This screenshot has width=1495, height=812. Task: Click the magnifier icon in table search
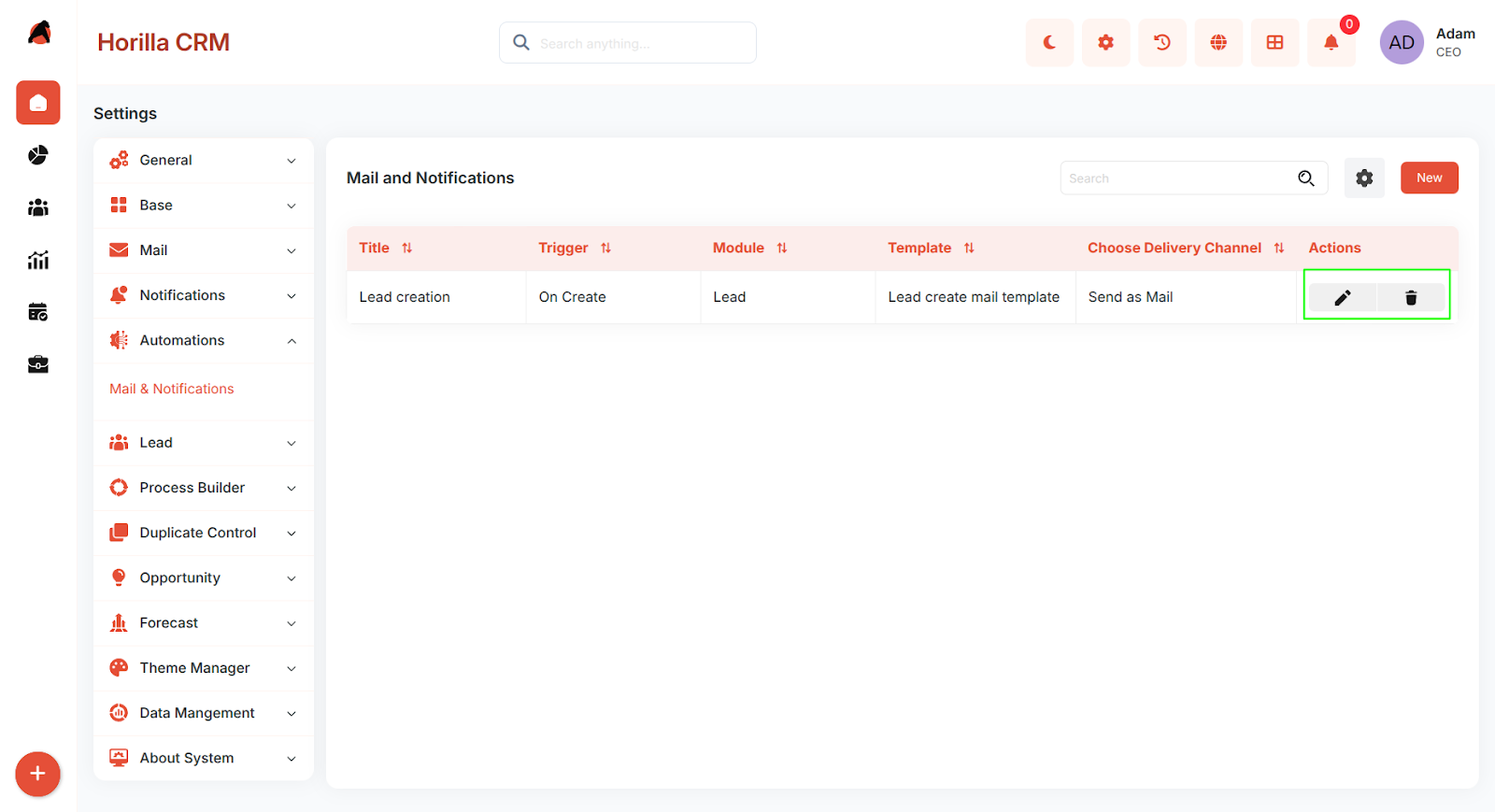pyautogui.click(x=1306, y=178)
